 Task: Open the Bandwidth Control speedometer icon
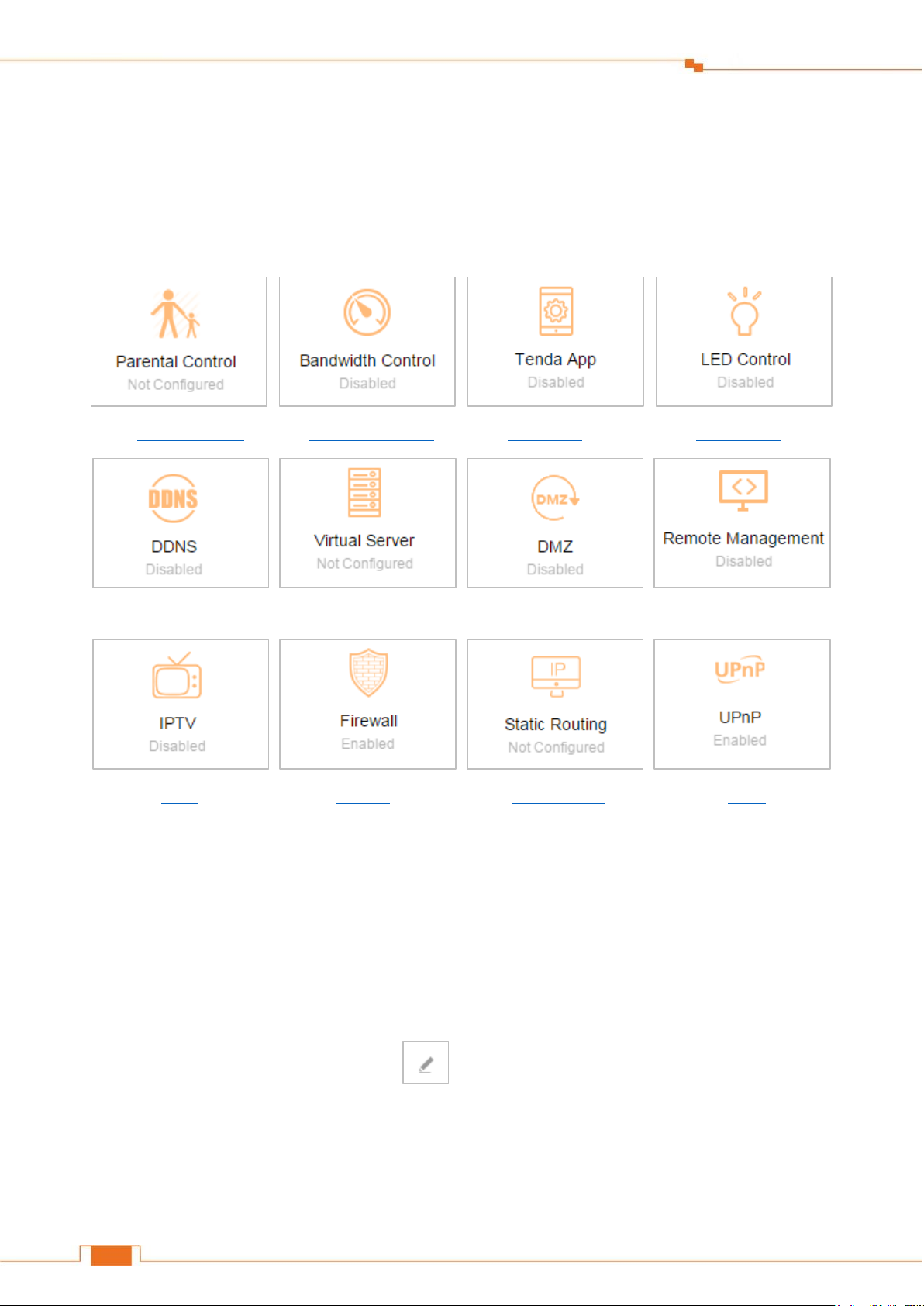point(367,312)
